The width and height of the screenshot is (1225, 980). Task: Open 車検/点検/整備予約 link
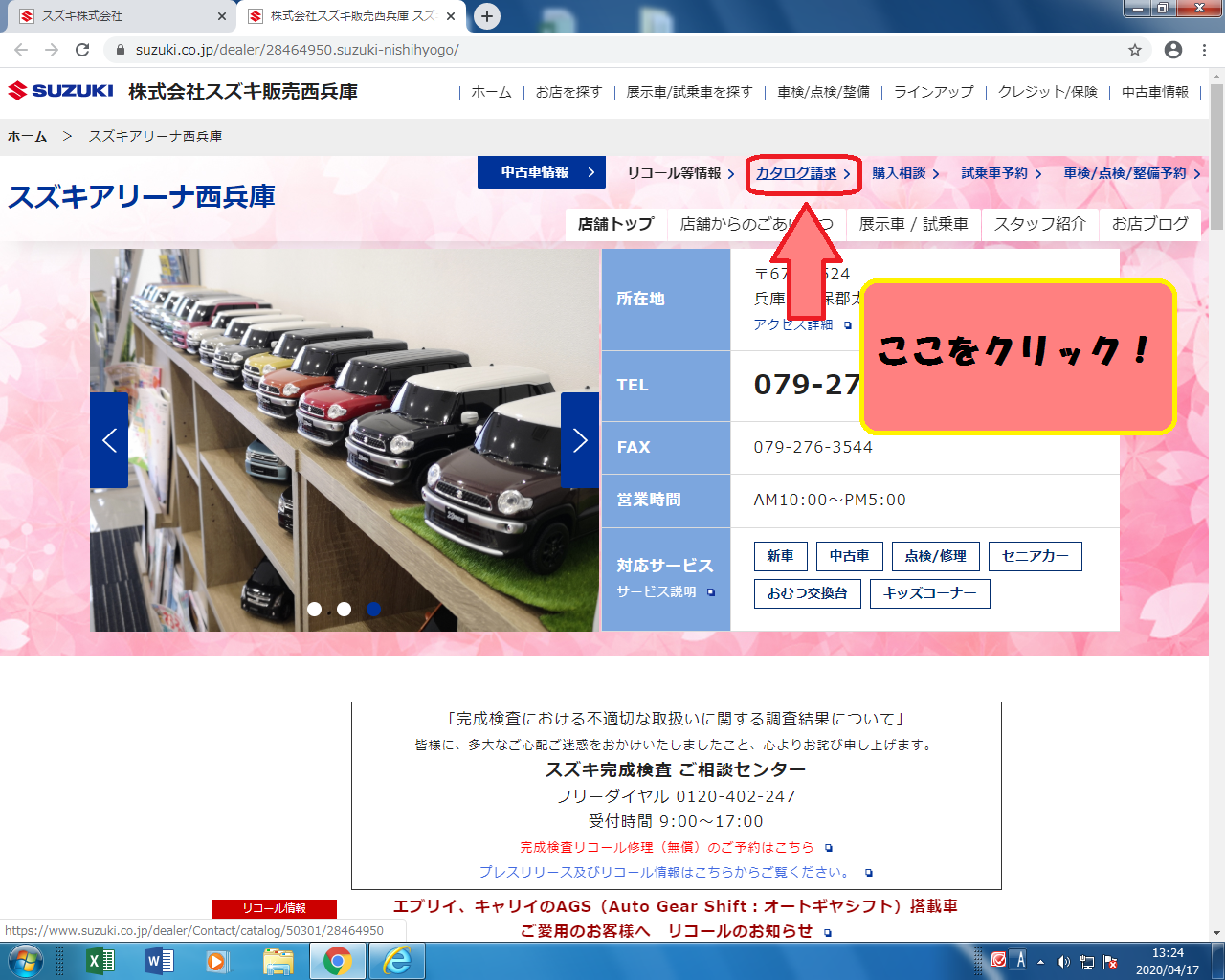coord(1132,173)
